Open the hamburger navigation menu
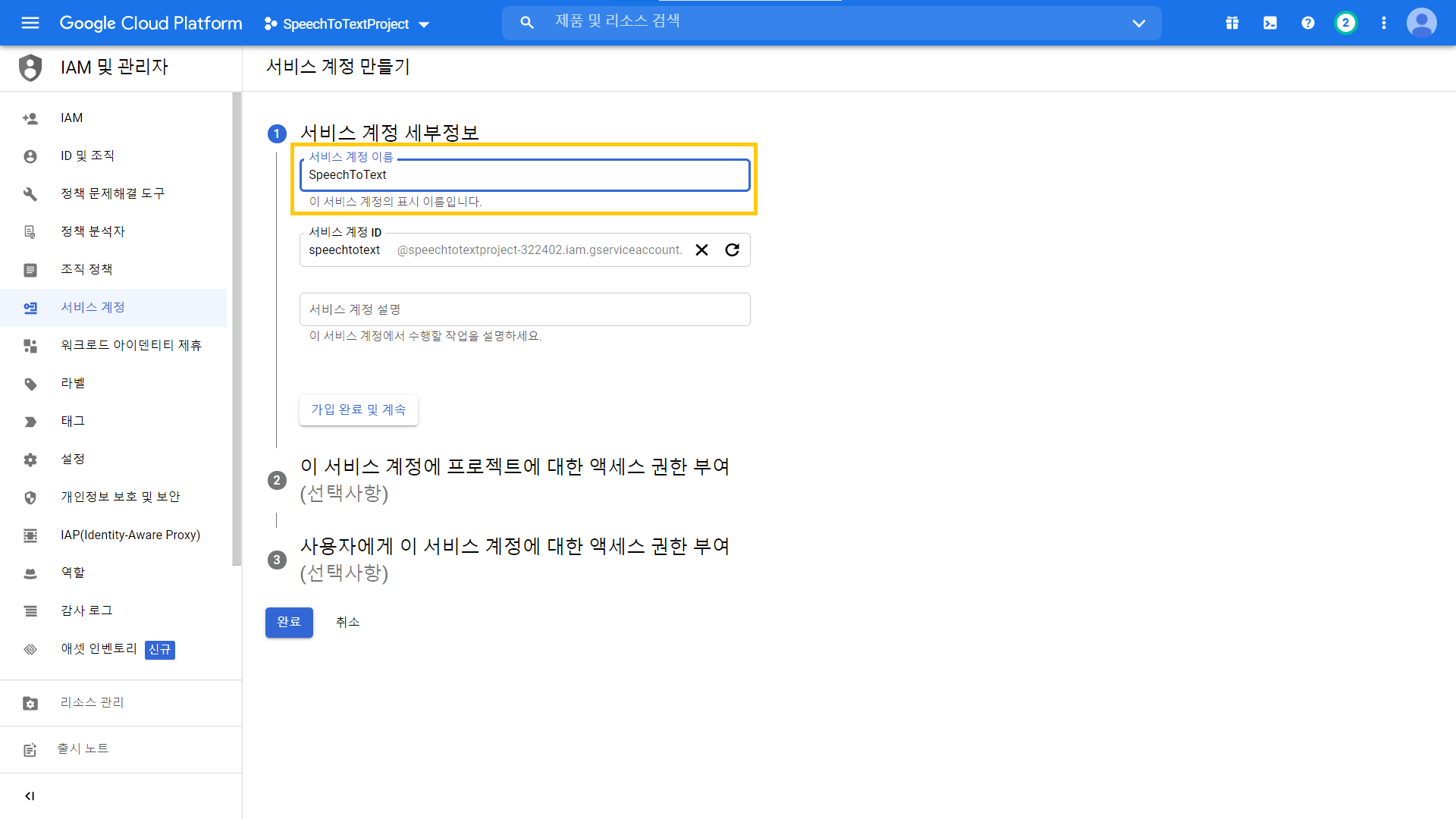 30,23
